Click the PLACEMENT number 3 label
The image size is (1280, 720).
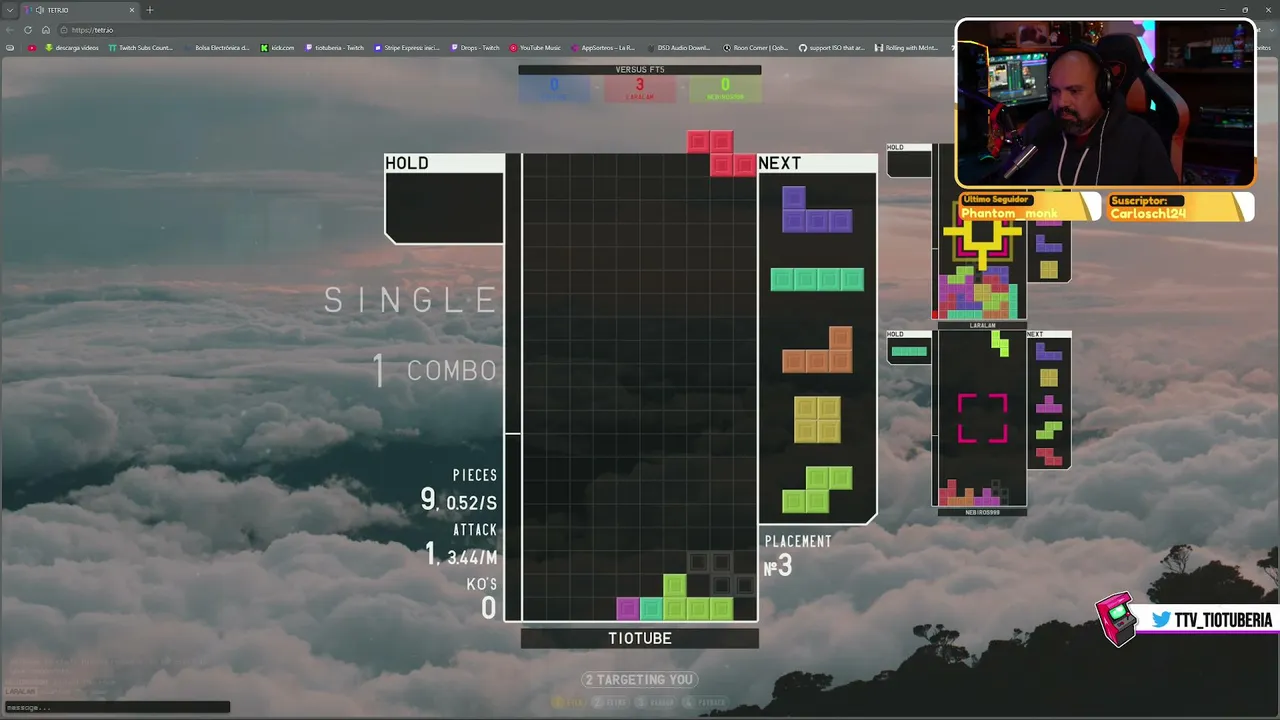[778, 567]
